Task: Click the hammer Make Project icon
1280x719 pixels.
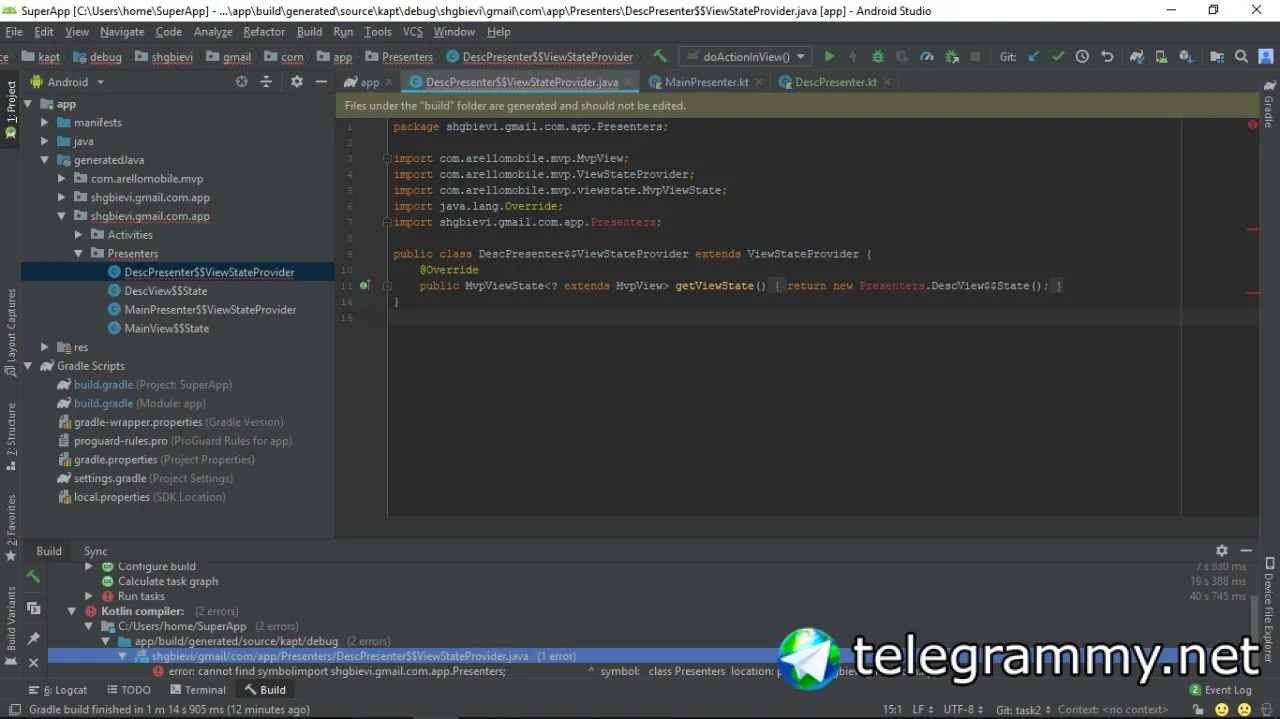Action: [660, 57]
